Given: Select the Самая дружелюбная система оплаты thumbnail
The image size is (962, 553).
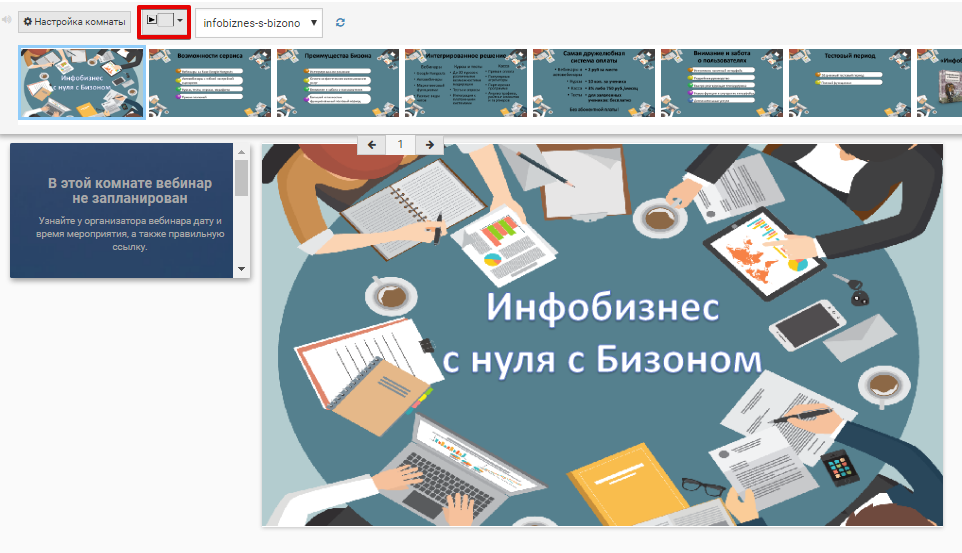Looking at the screenshot, I should pos(594,82).
